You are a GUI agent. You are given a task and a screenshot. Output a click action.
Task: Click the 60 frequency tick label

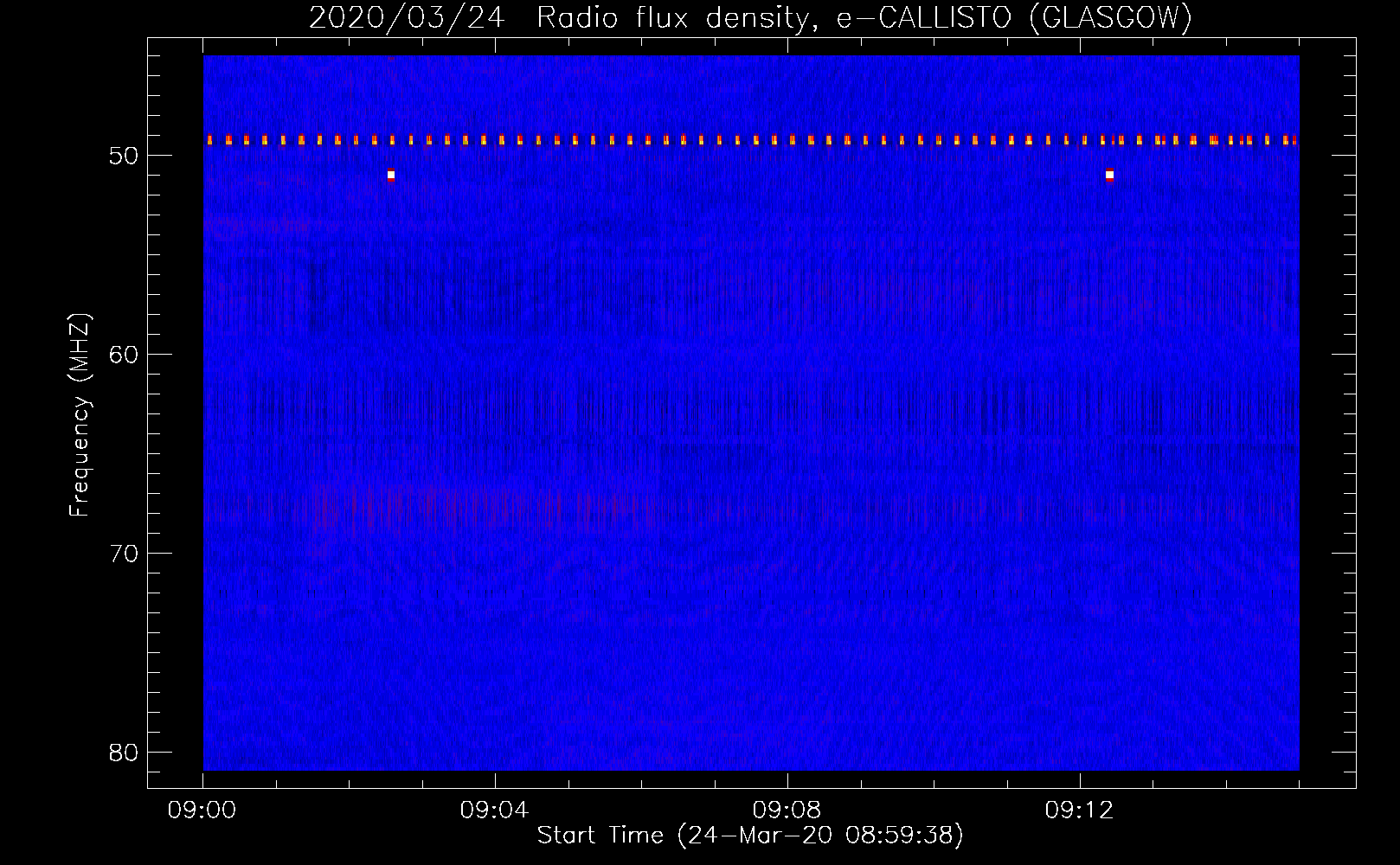click(x=125, y=355)
